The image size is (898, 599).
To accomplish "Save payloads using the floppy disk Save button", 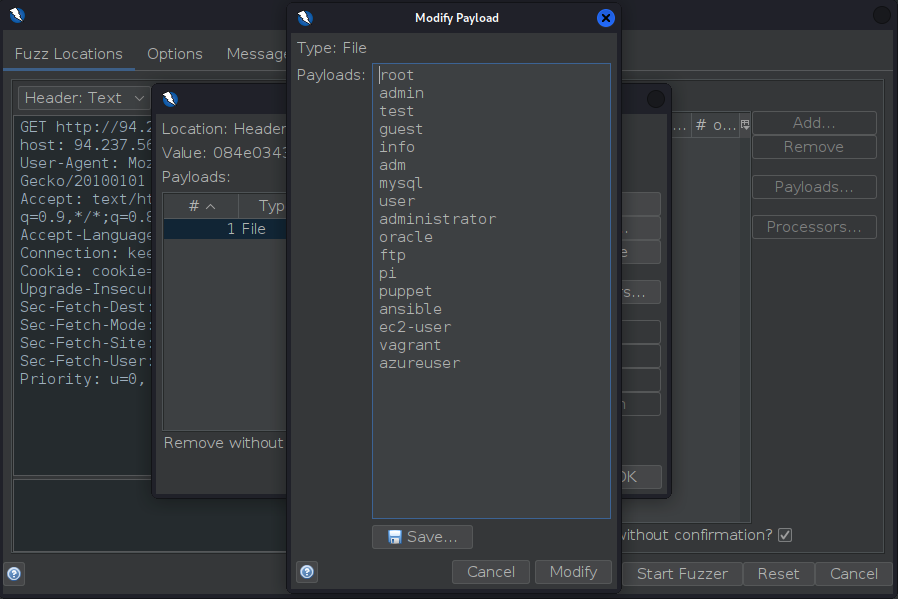I will click(422, 537).
